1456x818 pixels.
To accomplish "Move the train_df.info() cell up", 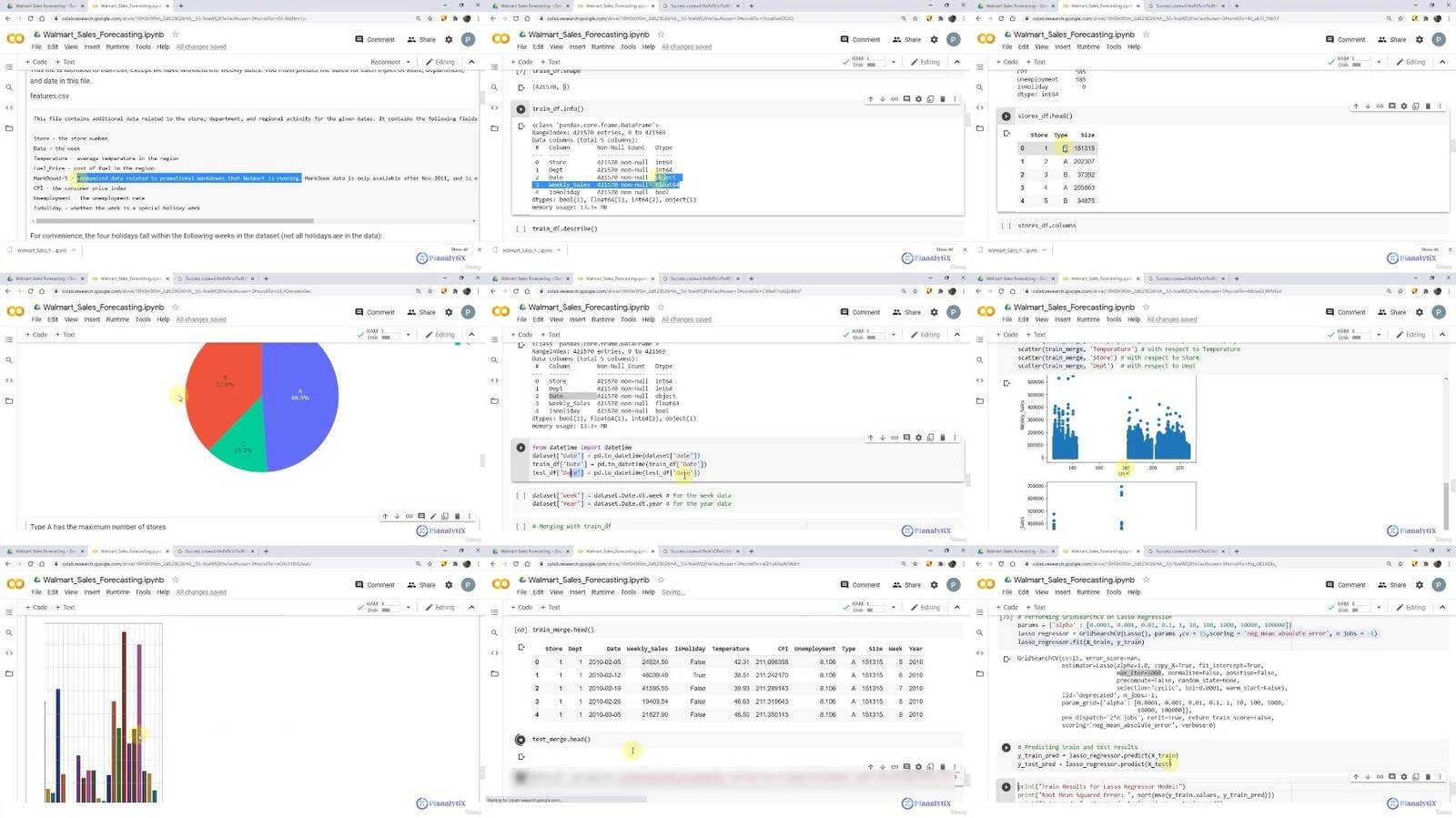I will [871, 99].
